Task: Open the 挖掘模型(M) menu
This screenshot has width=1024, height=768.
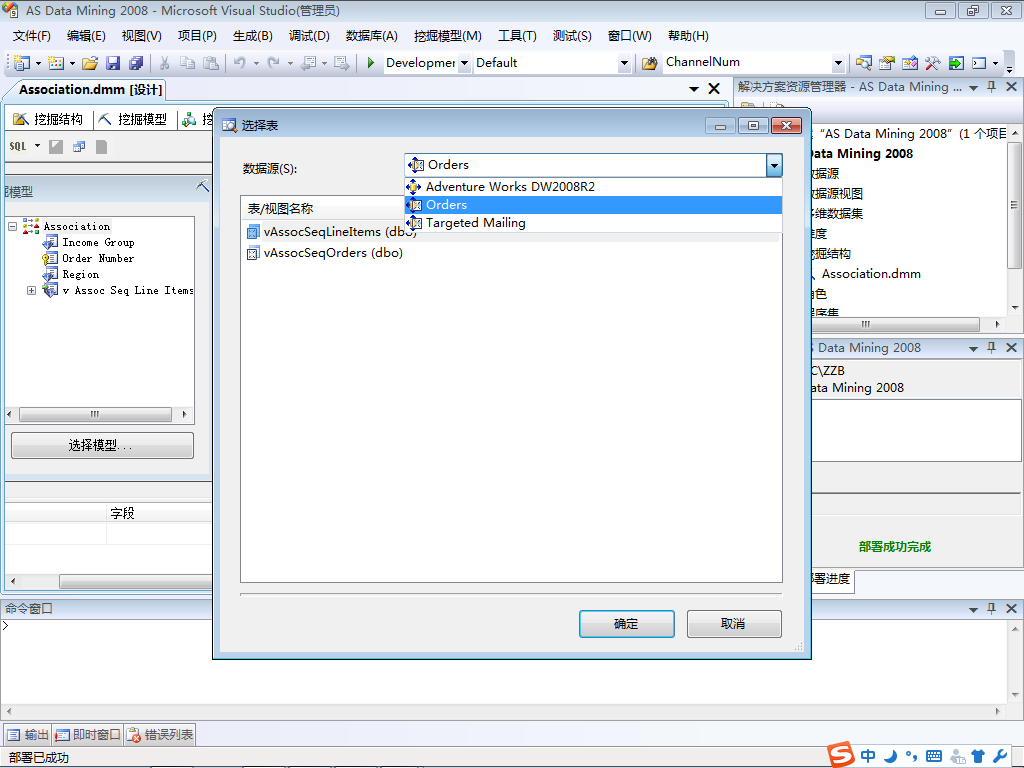Action: [x=447, y=36]
